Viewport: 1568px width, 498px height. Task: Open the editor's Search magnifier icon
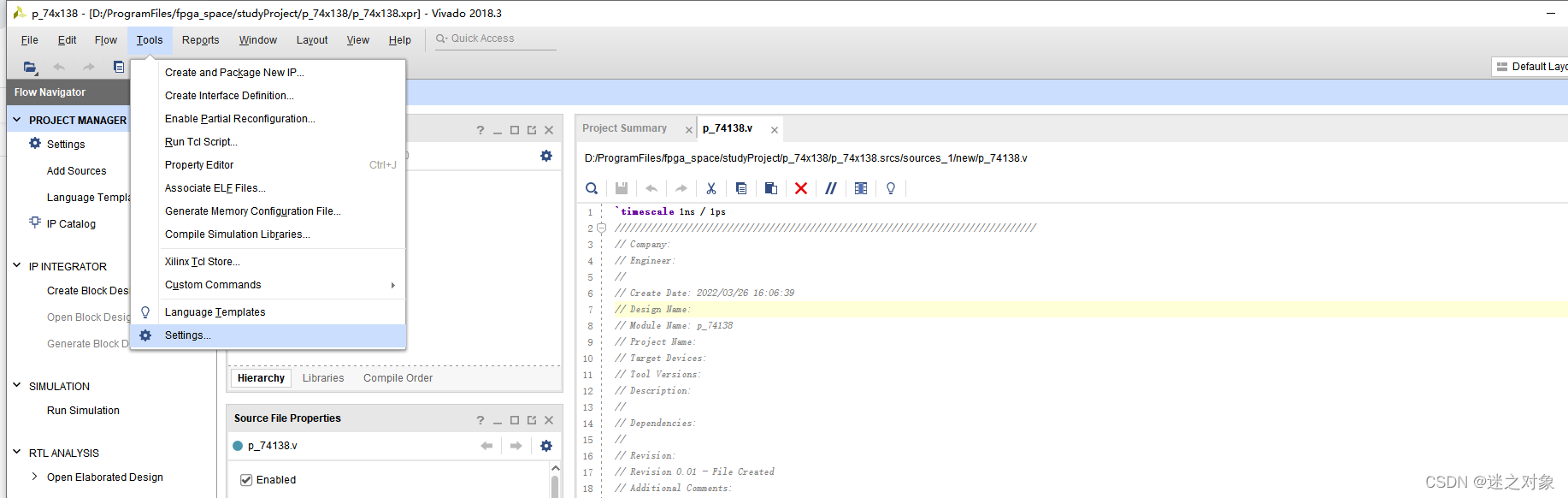(592, 188)
